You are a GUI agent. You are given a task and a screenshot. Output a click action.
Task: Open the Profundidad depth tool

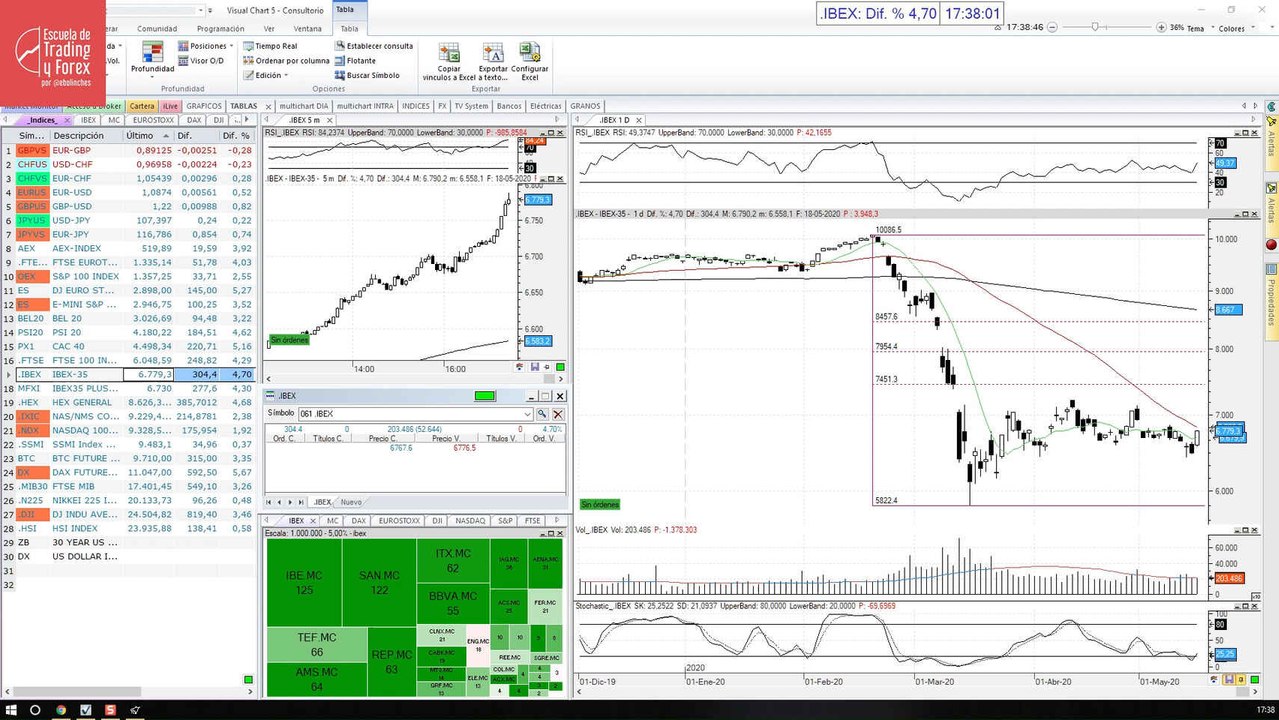[x=152, y=59]
